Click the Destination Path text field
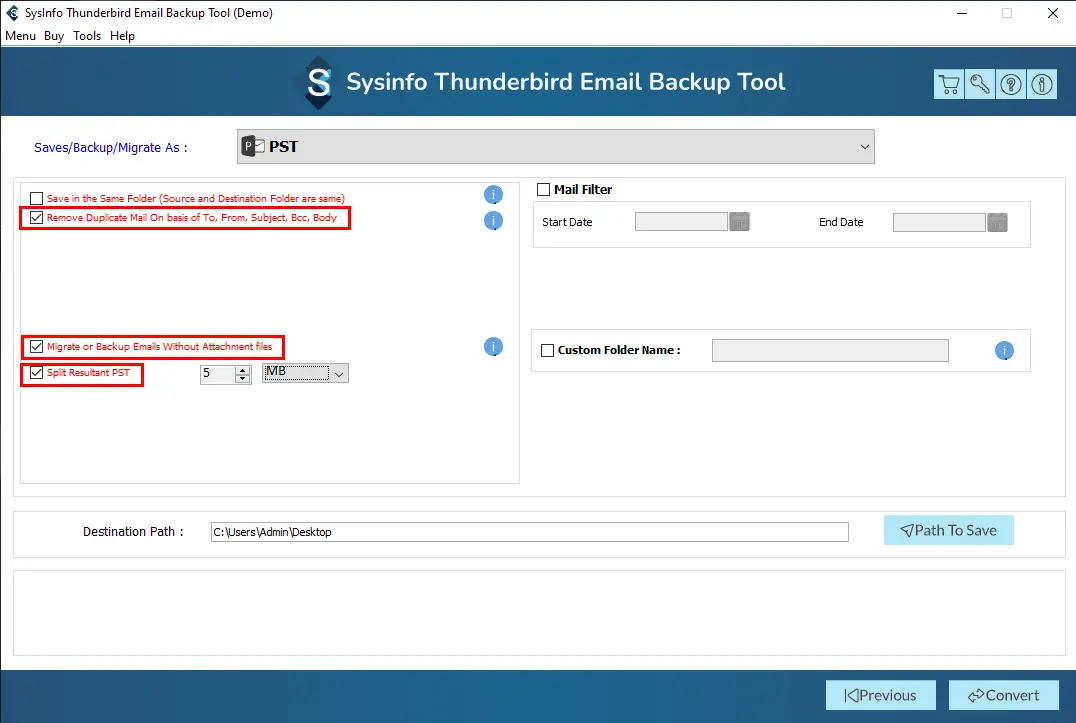 [x=530, y=532]
